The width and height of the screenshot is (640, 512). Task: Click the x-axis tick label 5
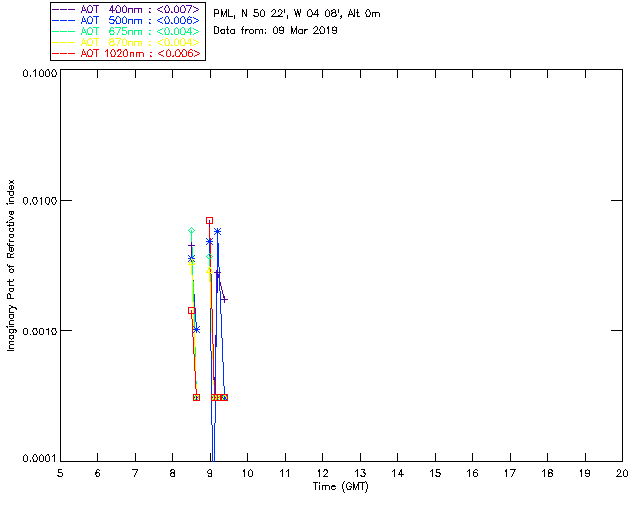pyautogui.click(x=60, y=473)
